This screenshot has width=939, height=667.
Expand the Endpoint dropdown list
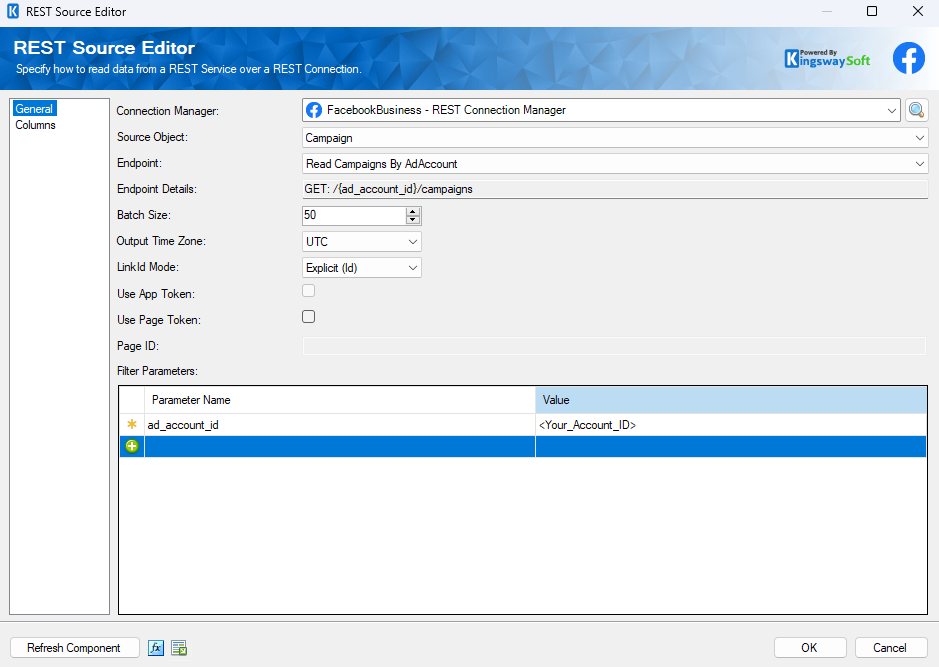point(920,163)
